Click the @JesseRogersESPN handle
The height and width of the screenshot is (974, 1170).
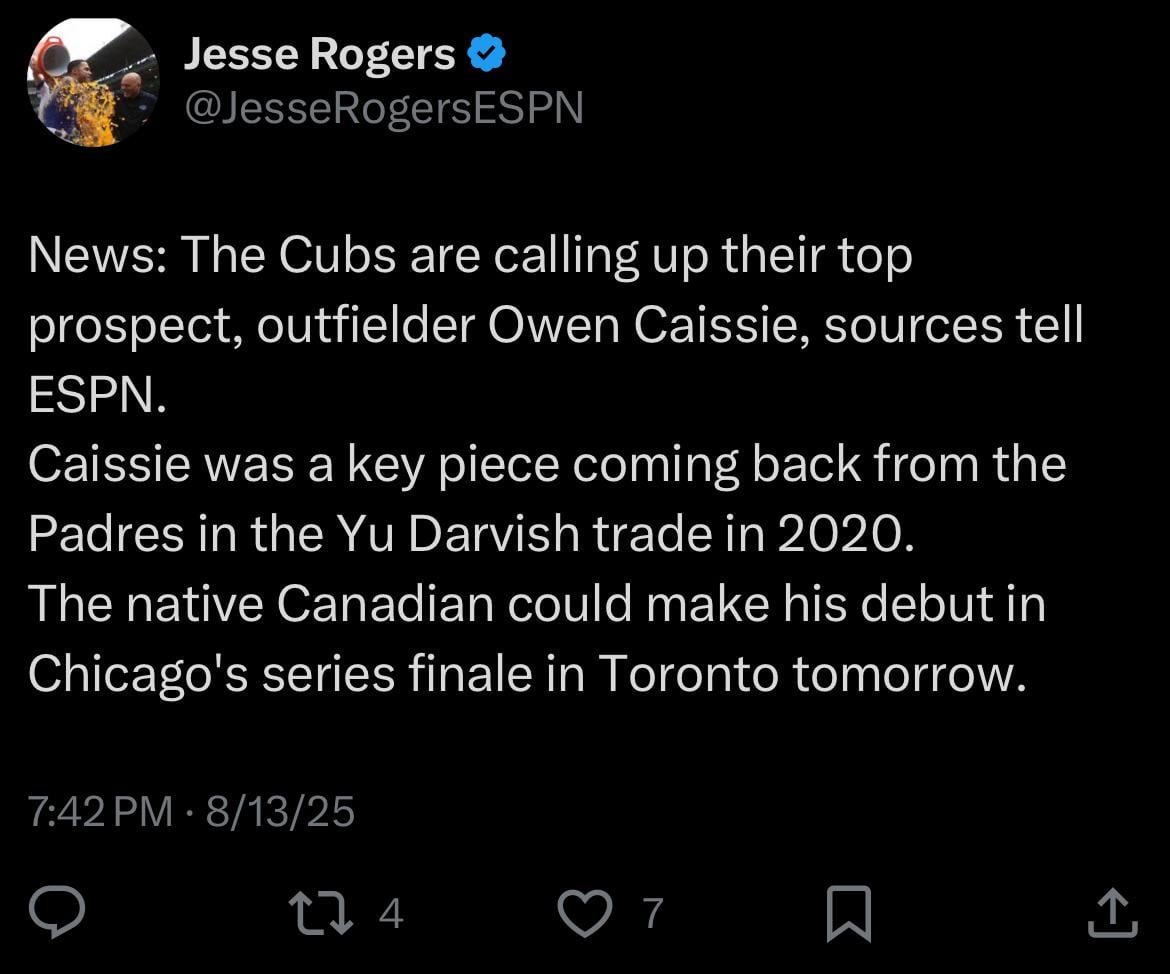click(385, 106)
